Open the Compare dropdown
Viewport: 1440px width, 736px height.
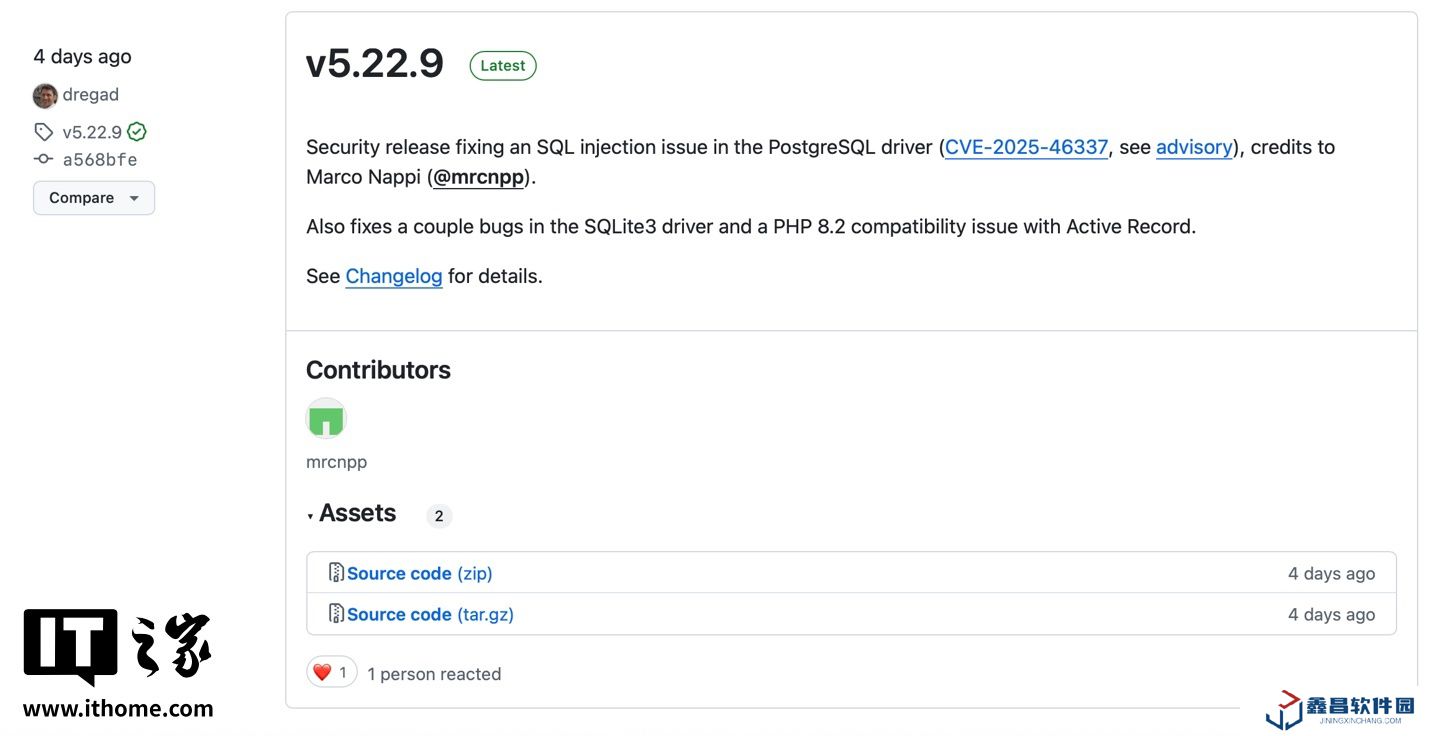(94, 198)
